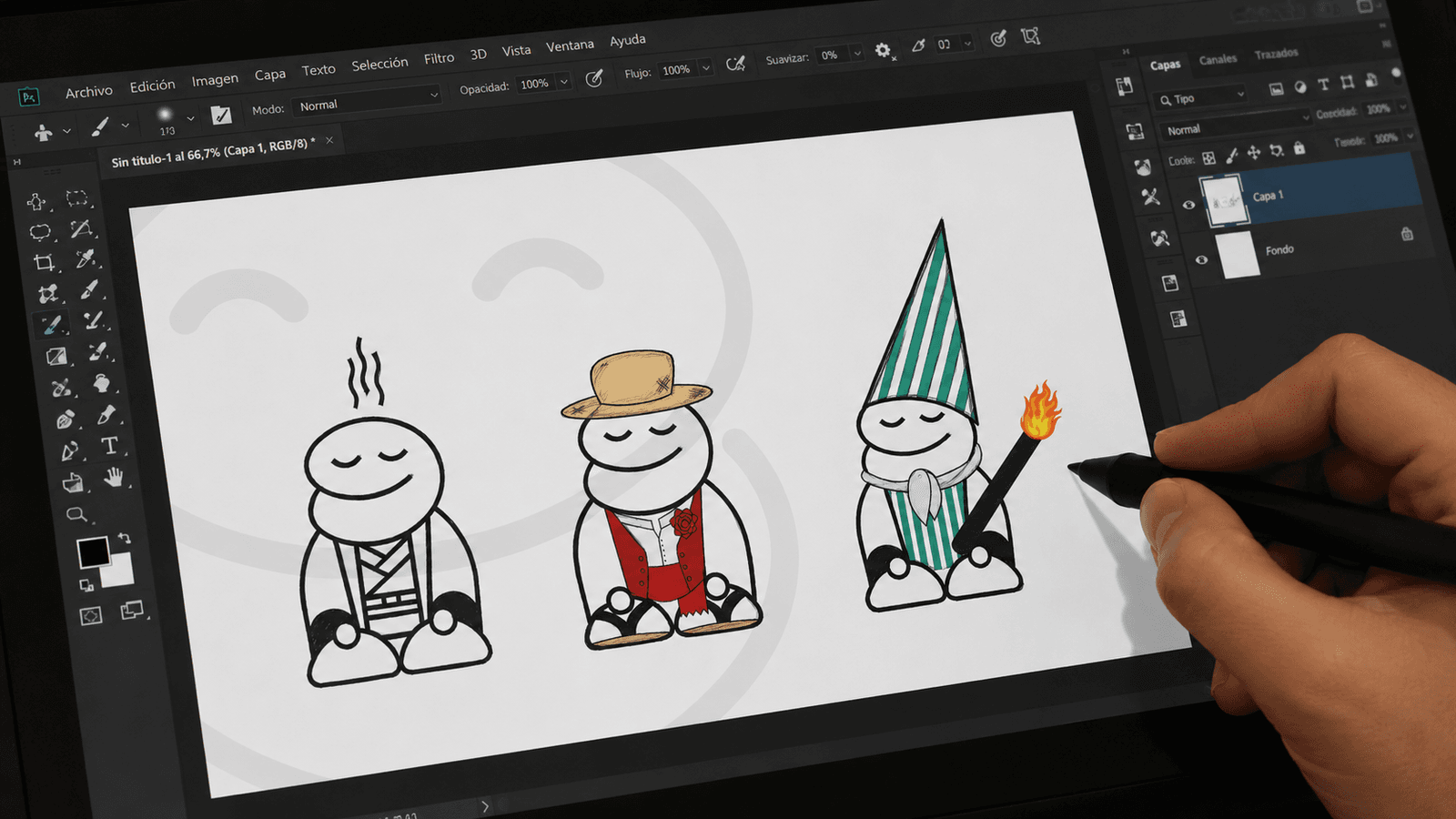Select the Capa 1 layer thumbnail
This screenshot has height=819, width=1456.
pos(1223,201)
